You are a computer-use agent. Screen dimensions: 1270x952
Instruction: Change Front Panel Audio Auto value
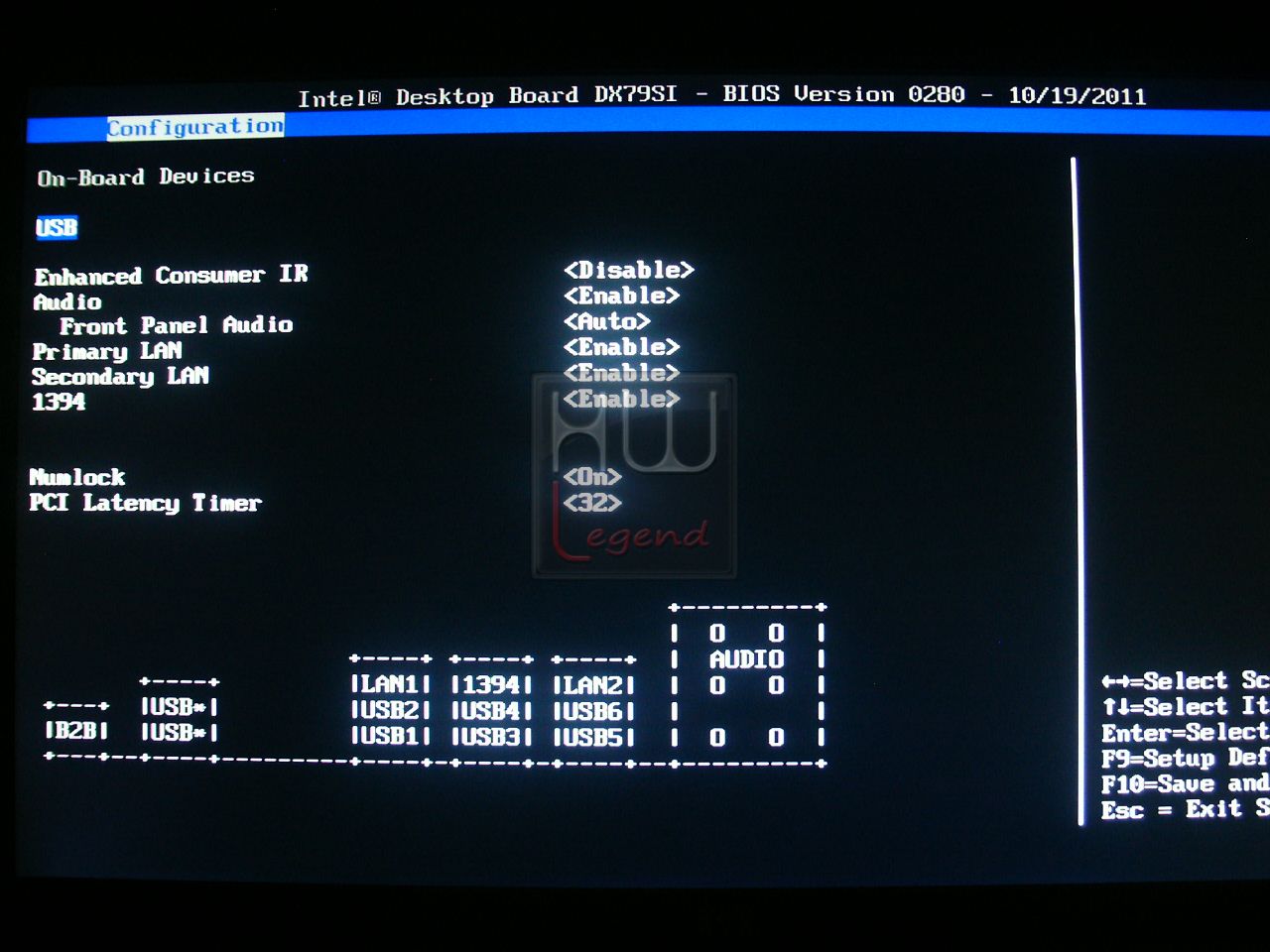[607, 321]
